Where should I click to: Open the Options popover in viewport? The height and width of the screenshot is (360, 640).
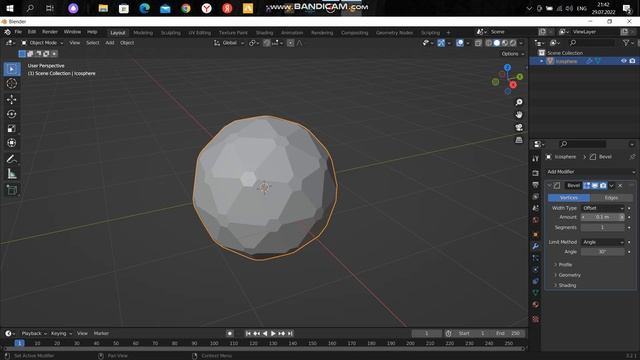(x=513, y=54)
